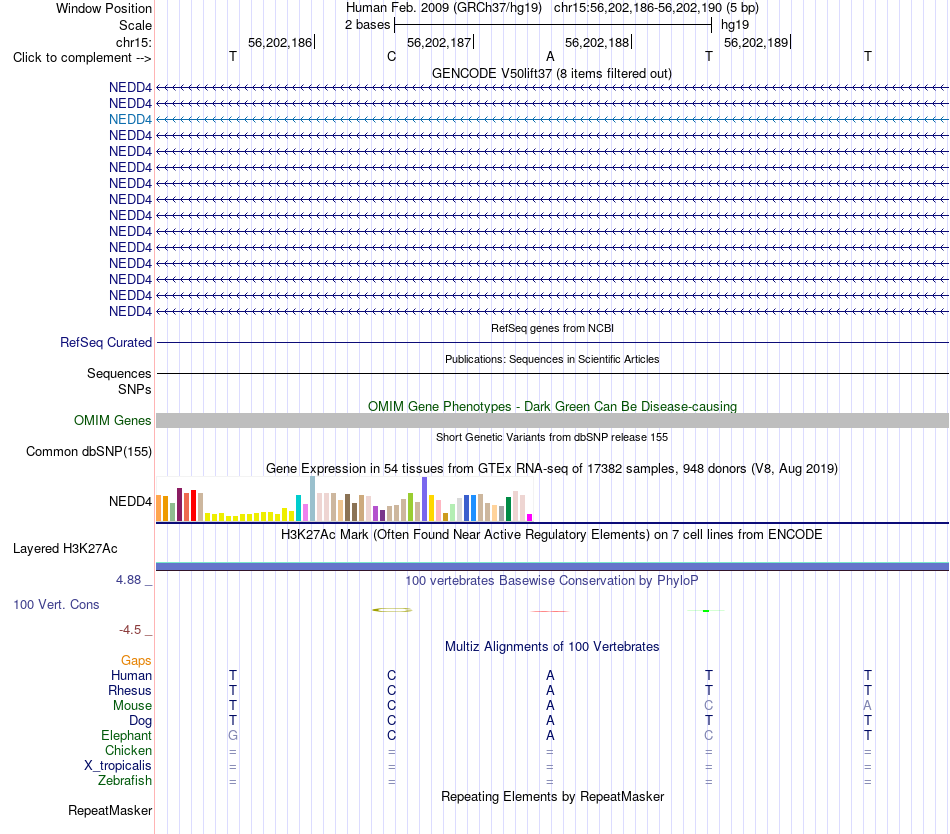Click 'Short Genetic Variants from dbSNP release 155'
This screenshot has height=834, width=950.
tap(552, 437)
